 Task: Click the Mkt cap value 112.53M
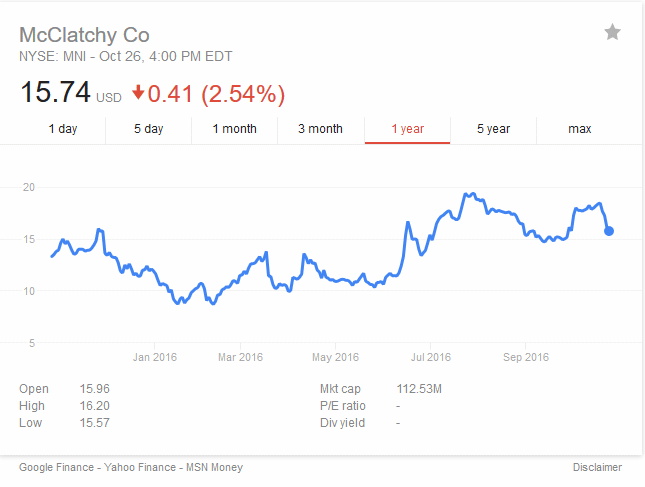click(419, 389)
